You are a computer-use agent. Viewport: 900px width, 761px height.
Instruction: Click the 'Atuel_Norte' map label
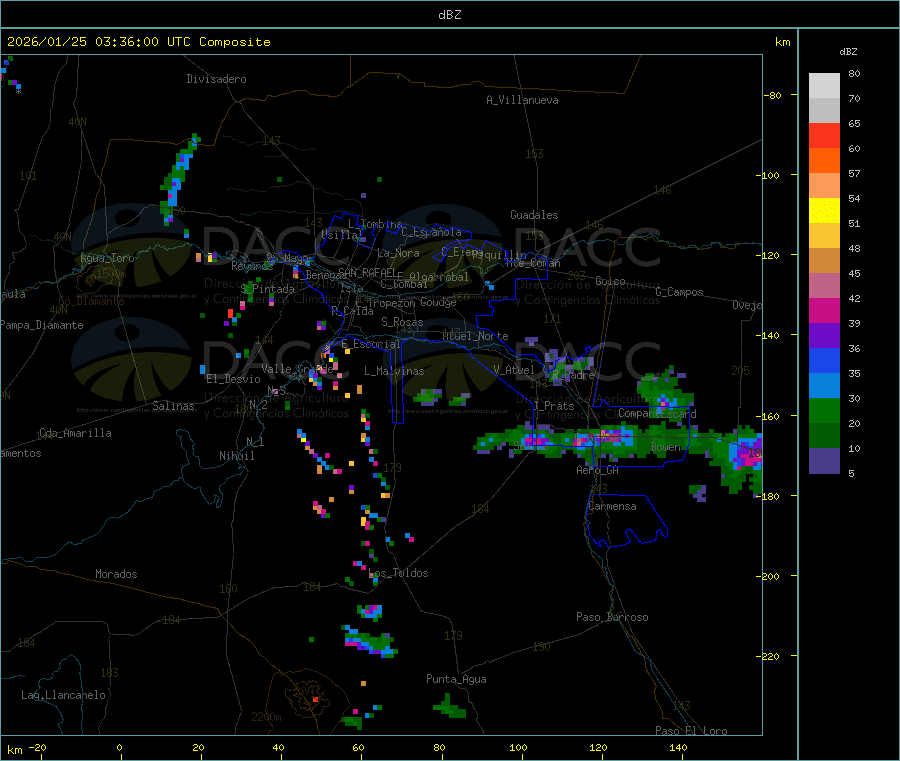(475, 336)
